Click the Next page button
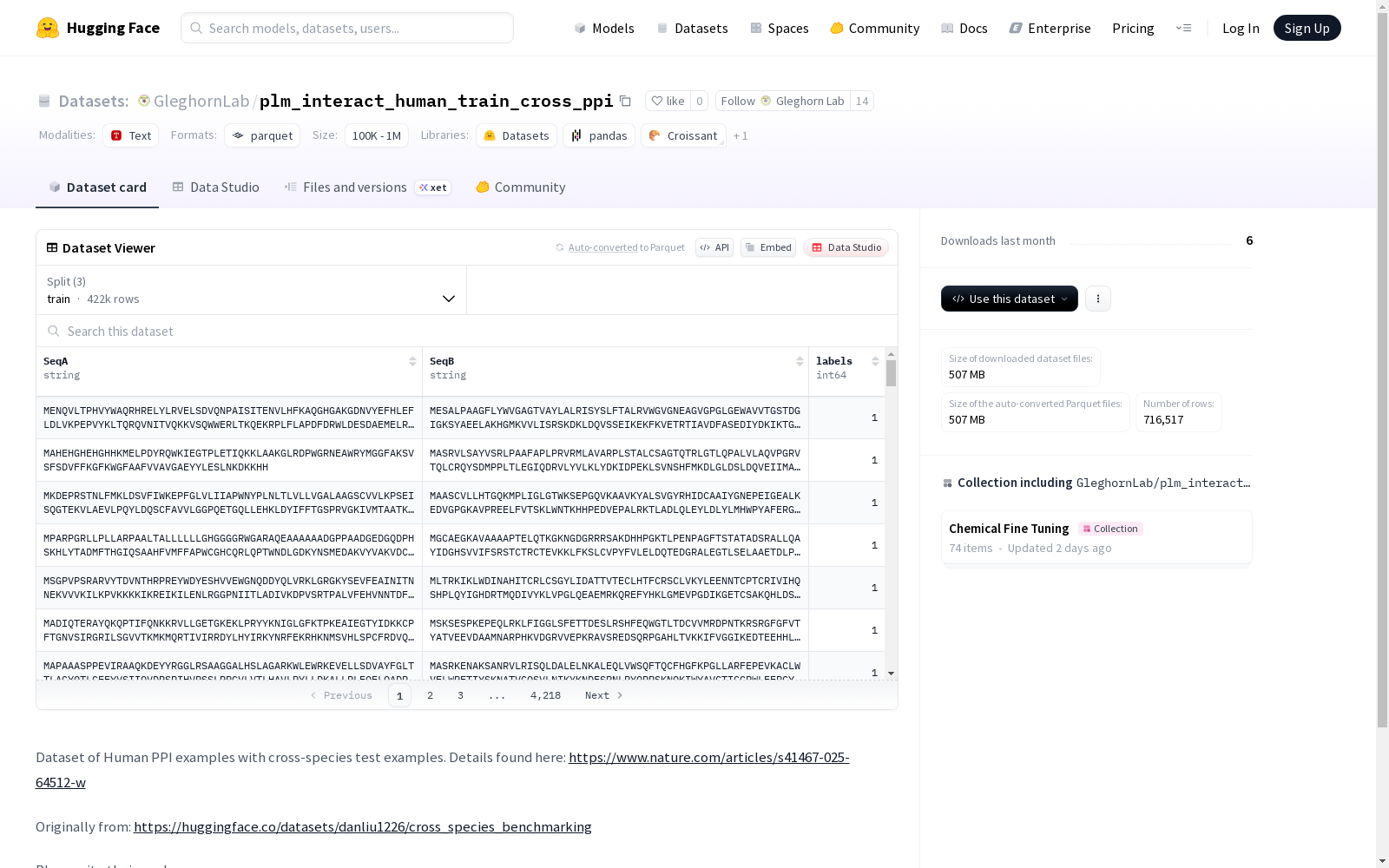The height and width of the screenshot is (868, 1389). (x=603, y=695)
